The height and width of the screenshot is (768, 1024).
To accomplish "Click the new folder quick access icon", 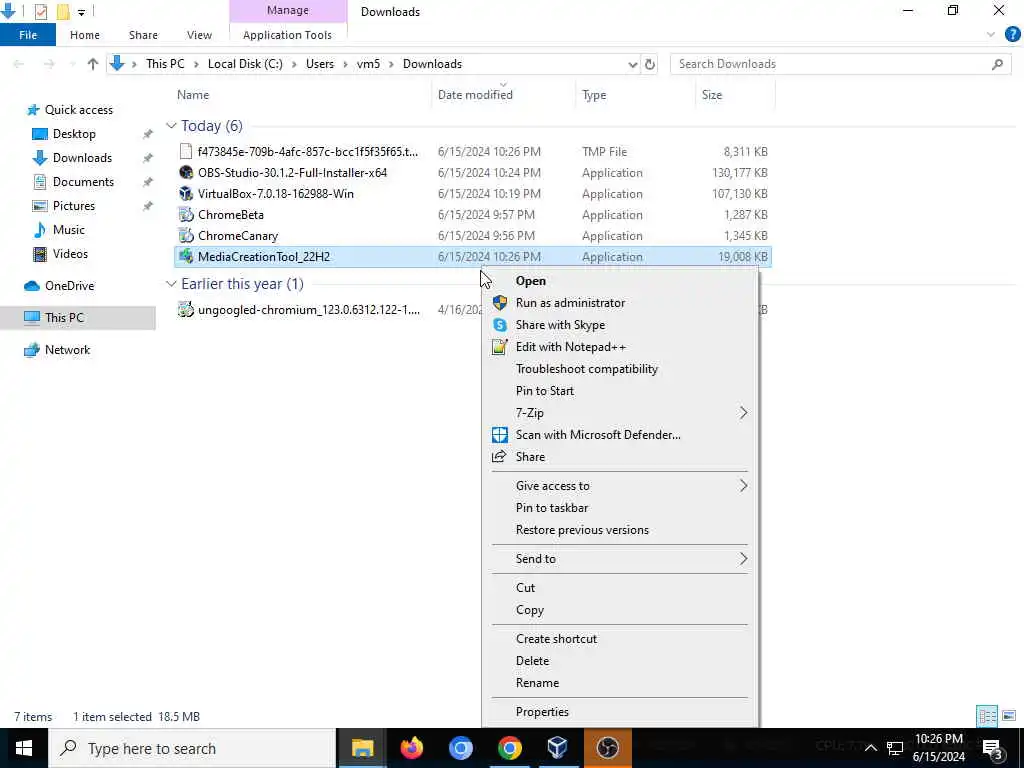I will (x=63, y=11).
